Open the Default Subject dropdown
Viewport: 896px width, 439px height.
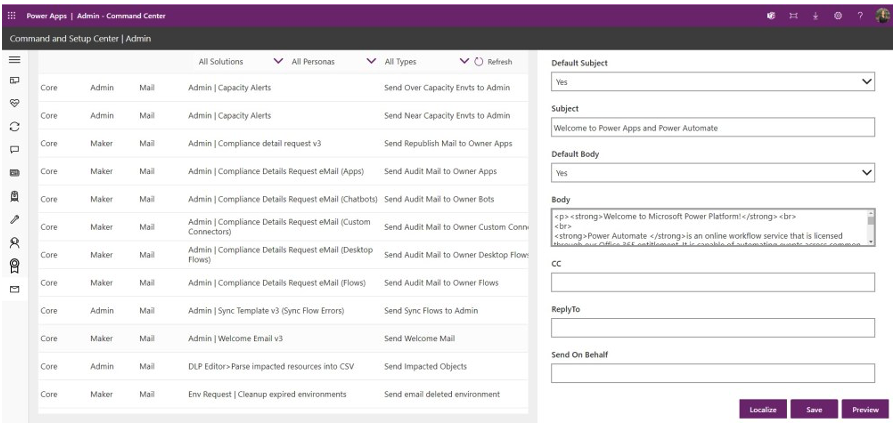pyautogui.click(x=712, y=83)
